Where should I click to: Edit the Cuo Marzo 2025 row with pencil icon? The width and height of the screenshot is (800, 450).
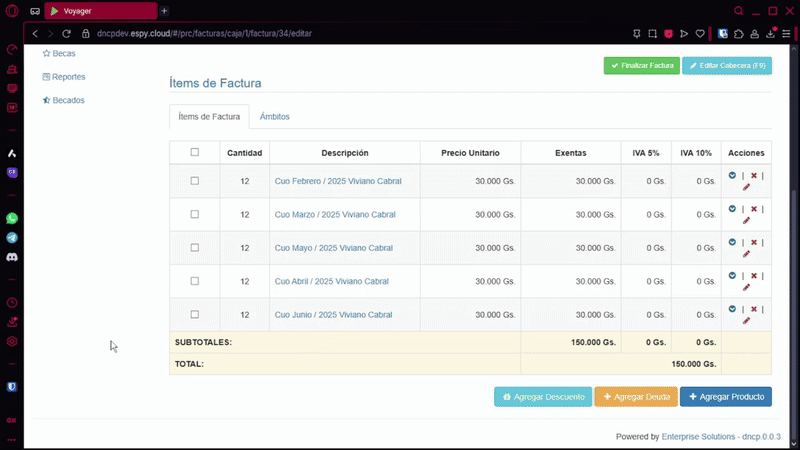(x=746, y=221)
